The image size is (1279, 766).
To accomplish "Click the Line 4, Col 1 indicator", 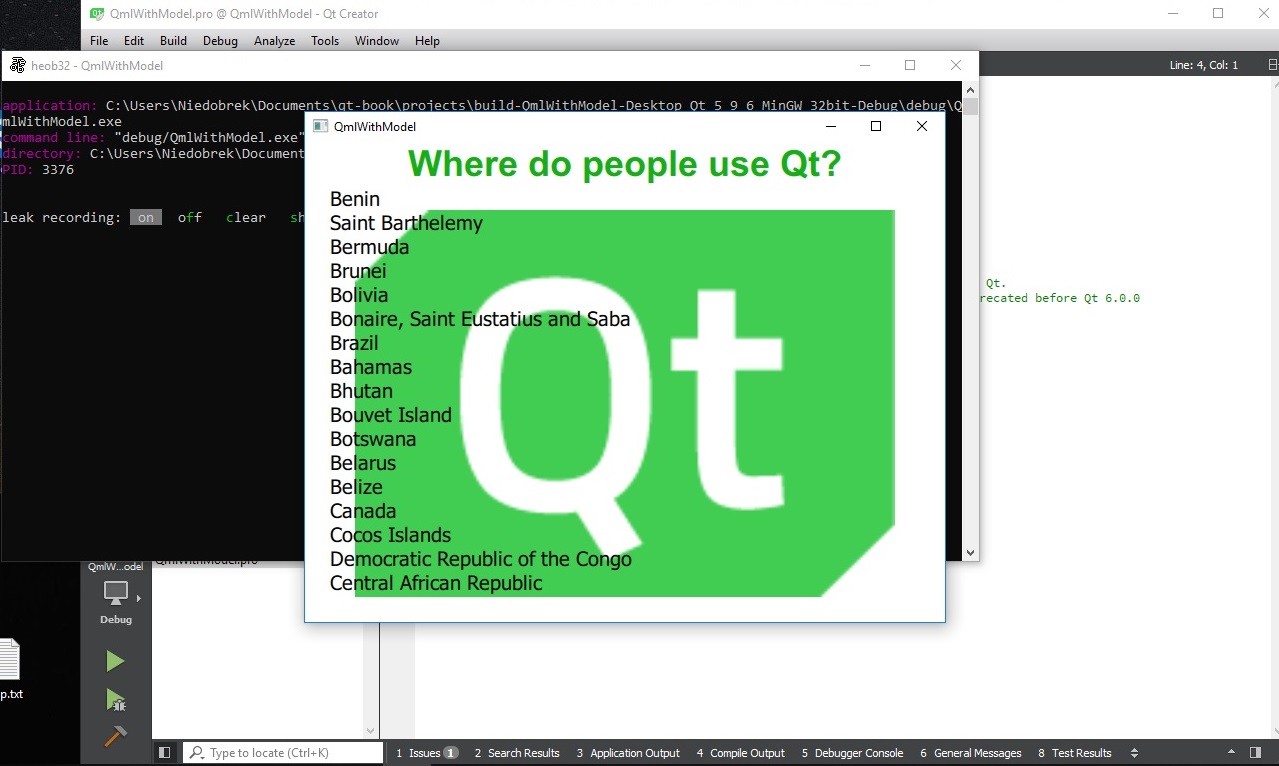I will 1203,65.
